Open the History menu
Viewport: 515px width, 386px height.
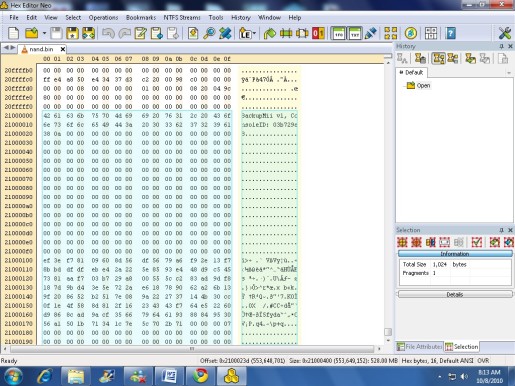point(241,17)
